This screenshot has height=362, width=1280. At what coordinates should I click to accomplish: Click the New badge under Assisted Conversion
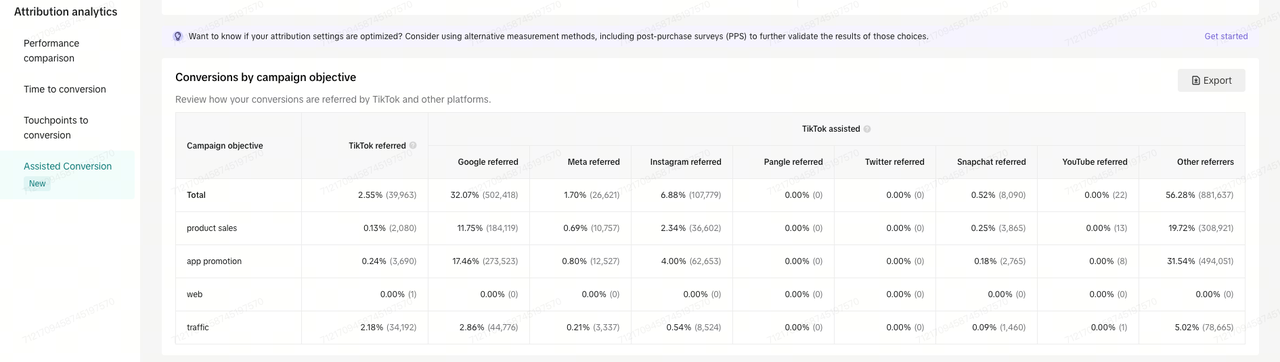(x=37, y=184)
